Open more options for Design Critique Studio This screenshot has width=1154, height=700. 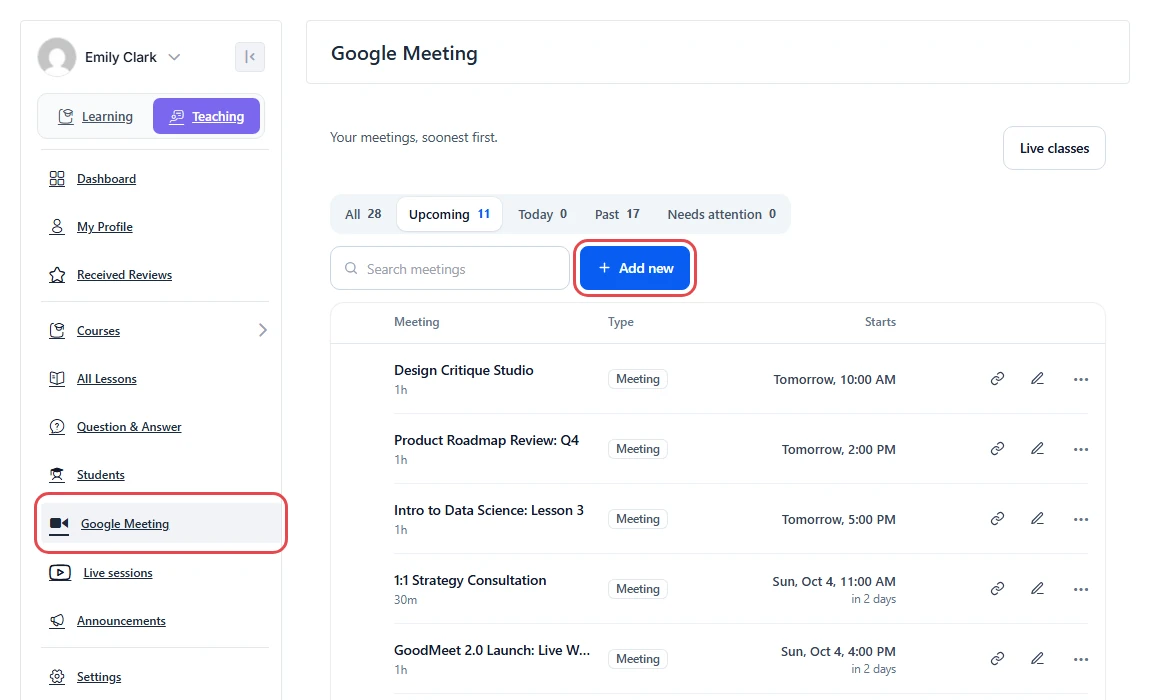point(1080,379)
